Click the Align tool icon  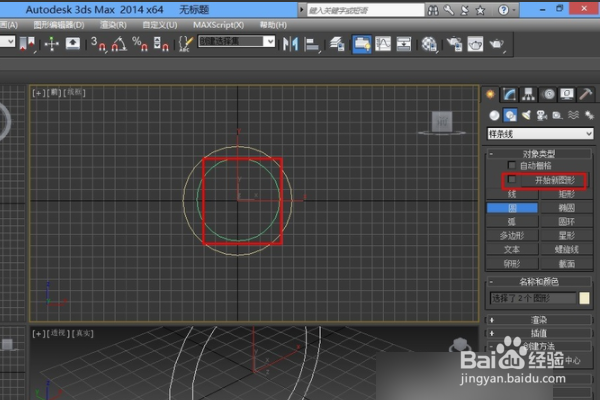pos(311,44)
